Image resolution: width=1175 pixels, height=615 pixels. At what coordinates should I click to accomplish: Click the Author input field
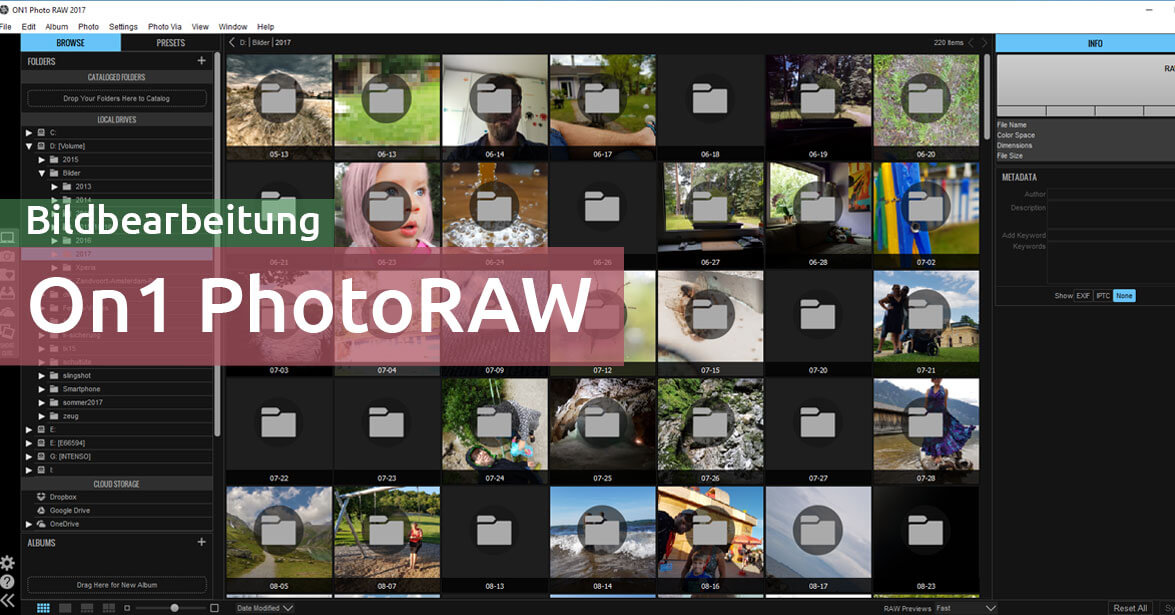1111,194
